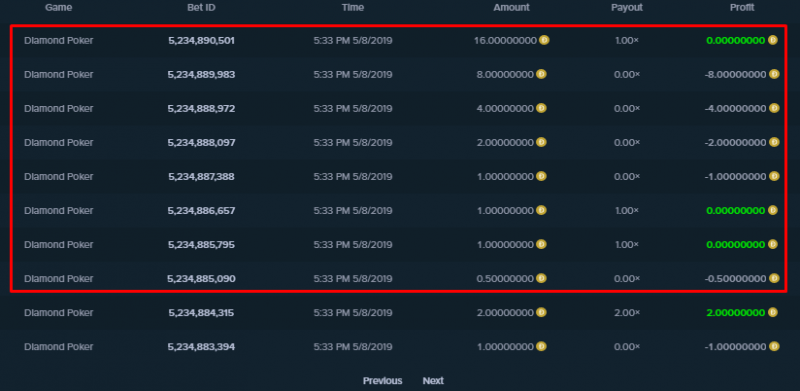Image resolution: width=800 pixels, height=391 pixels.
Task: Open bet ID 5,234,884,315
Action: pos(202,313)
